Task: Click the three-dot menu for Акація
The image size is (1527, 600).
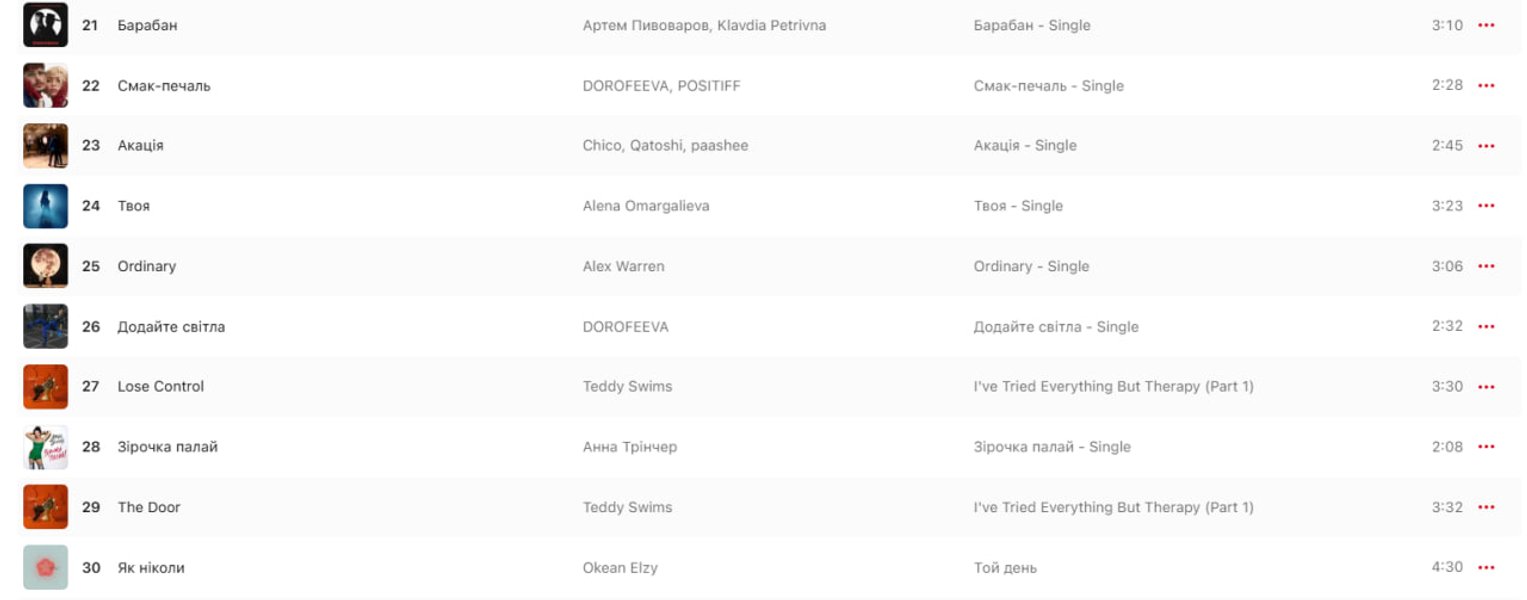Action: coord(1486,146)
